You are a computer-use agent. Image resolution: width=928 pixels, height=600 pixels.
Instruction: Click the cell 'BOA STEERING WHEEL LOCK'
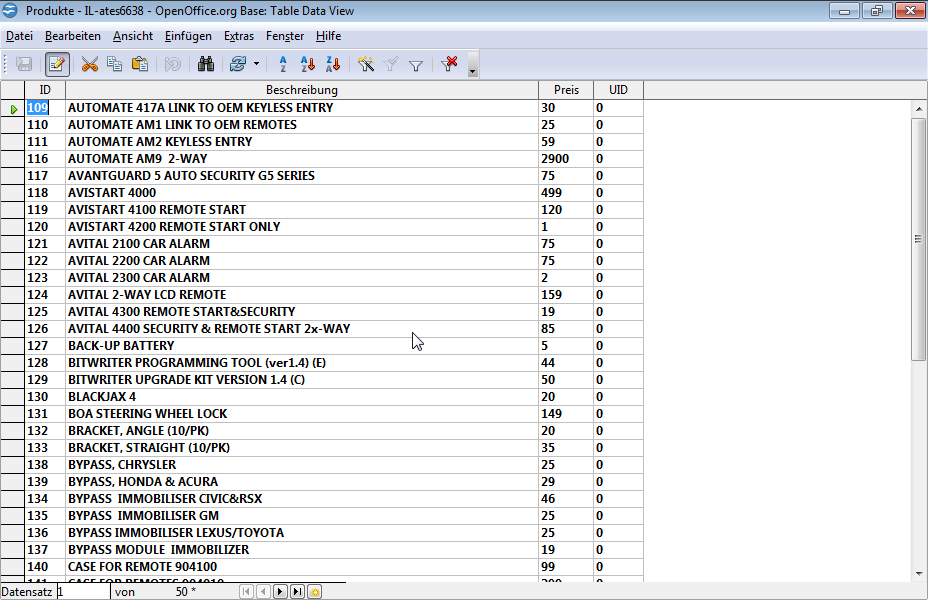tap(302, 414)
